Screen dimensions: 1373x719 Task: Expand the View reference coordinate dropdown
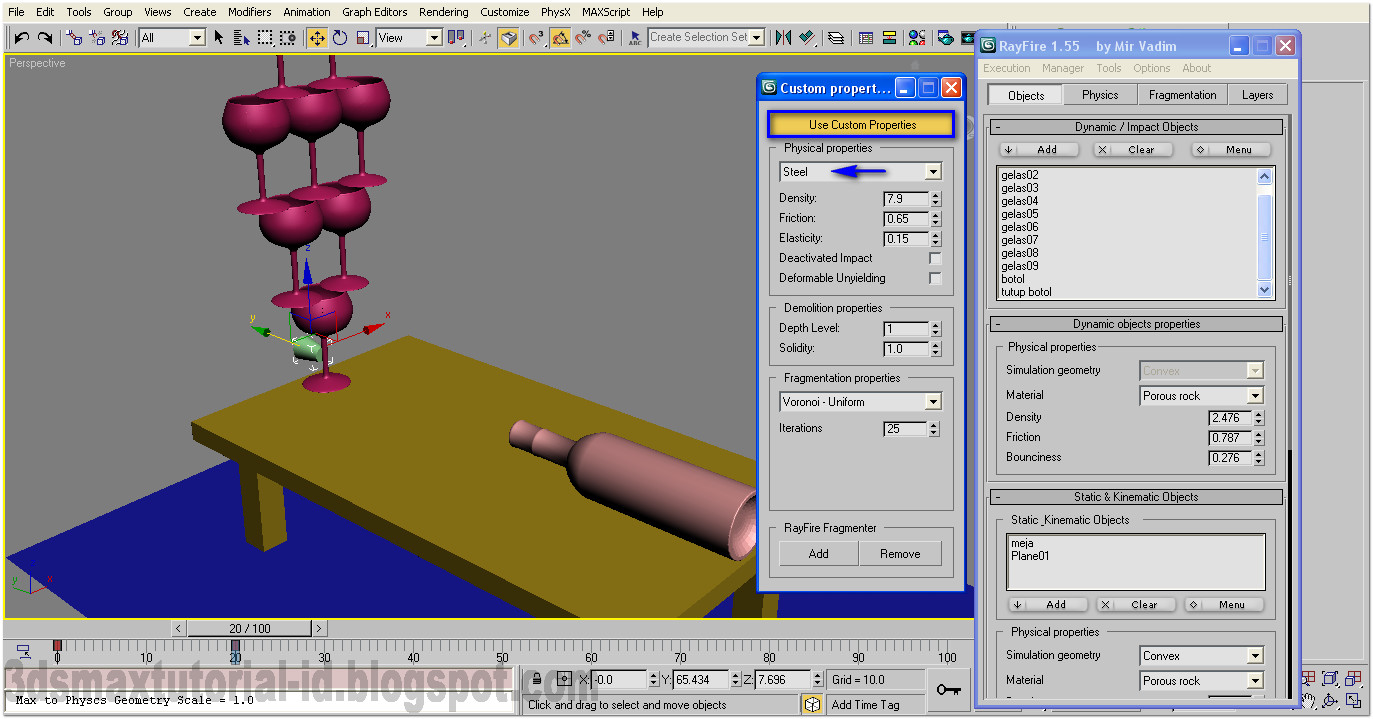click(434, 38)
